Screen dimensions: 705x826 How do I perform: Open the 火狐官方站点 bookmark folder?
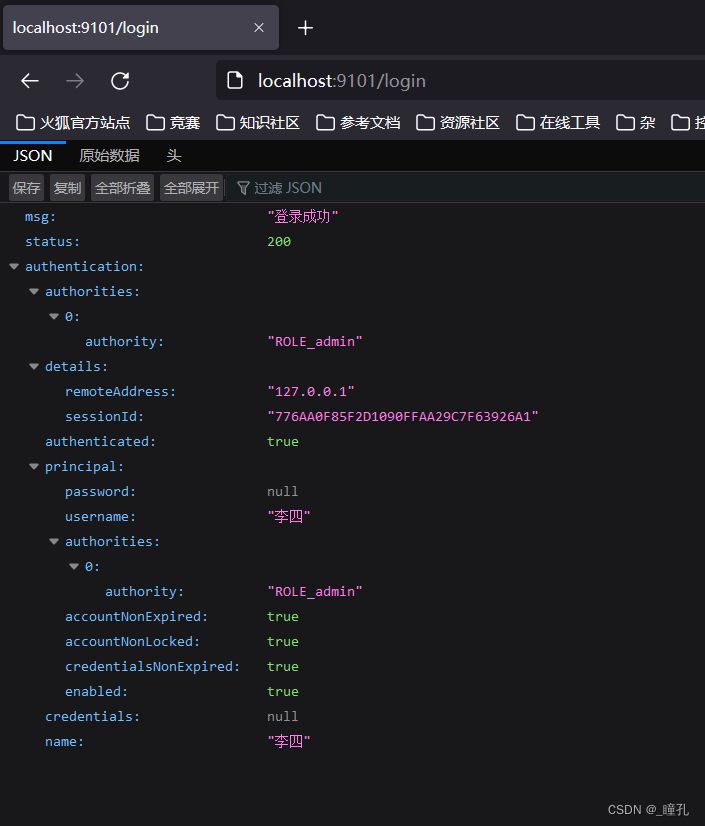pyautogui.click(x=73, y=123)
